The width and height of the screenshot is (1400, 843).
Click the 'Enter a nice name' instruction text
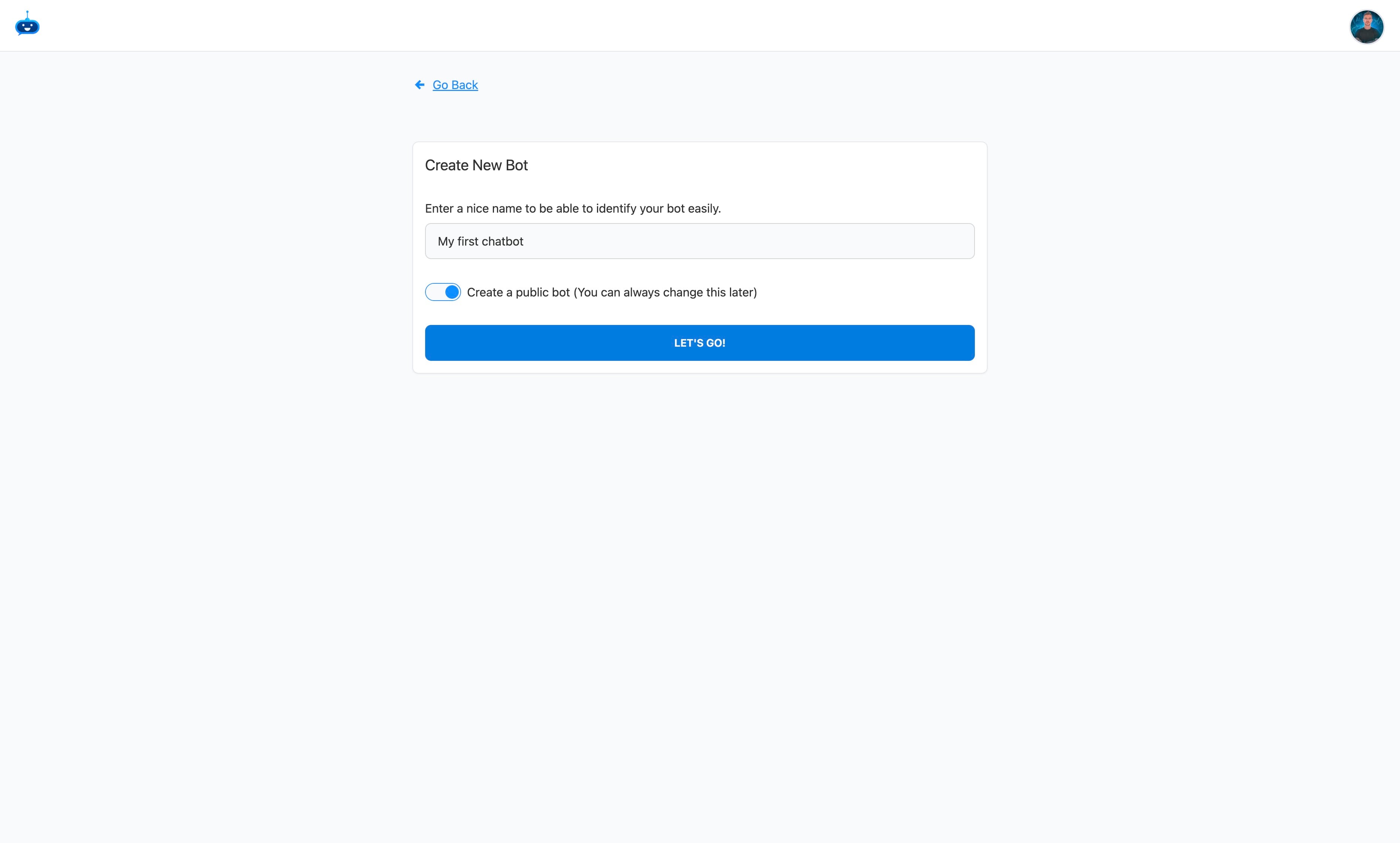pyautogui.click(x=573, y=209)
